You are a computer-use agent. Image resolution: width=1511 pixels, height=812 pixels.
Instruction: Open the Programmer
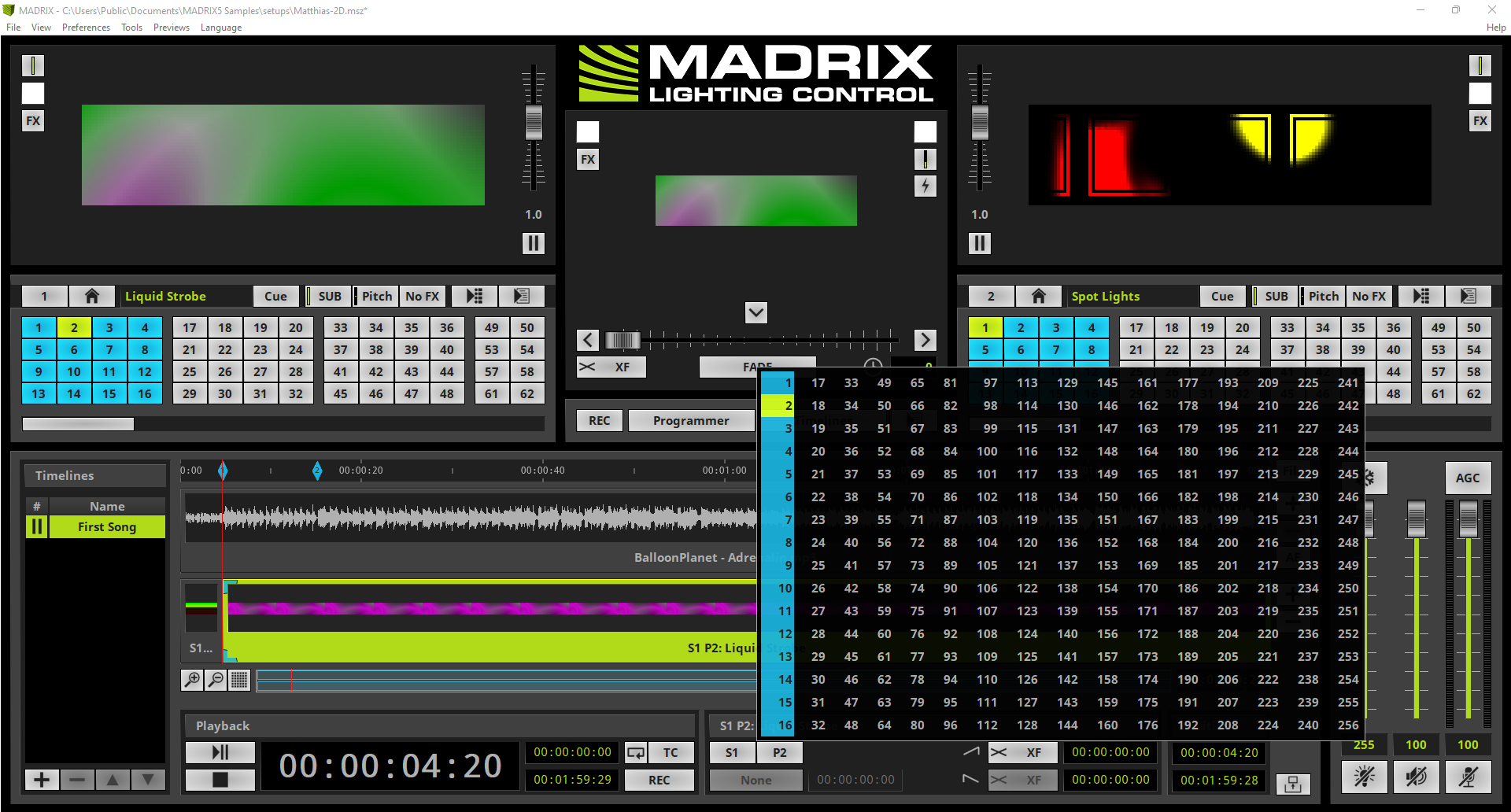coord(691,420)
